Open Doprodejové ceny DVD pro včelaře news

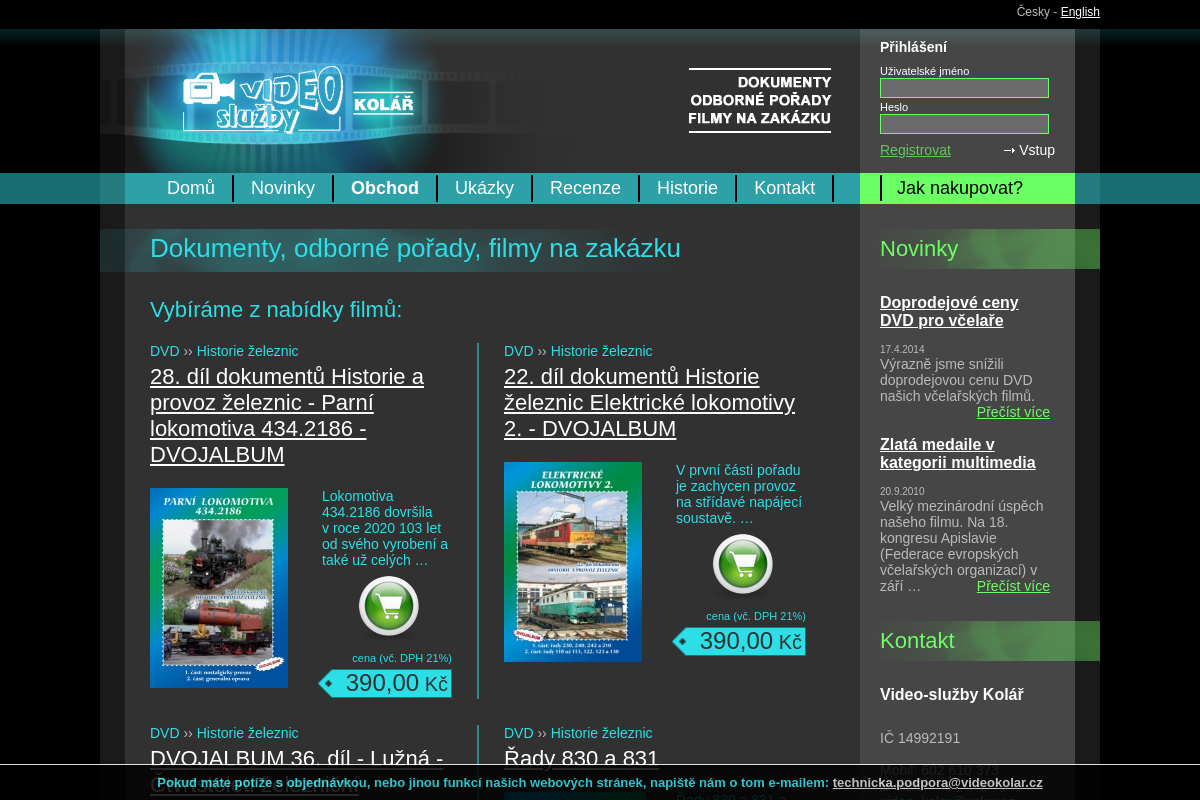949,311
